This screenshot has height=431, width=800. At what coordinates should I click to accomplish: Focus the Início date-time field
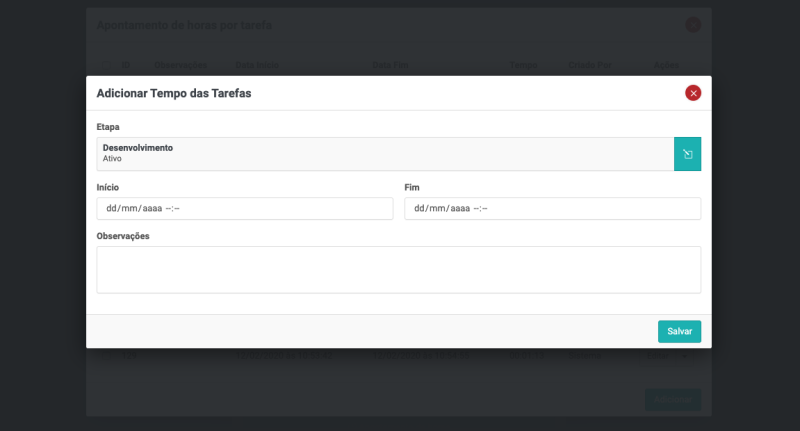point(244,208)
